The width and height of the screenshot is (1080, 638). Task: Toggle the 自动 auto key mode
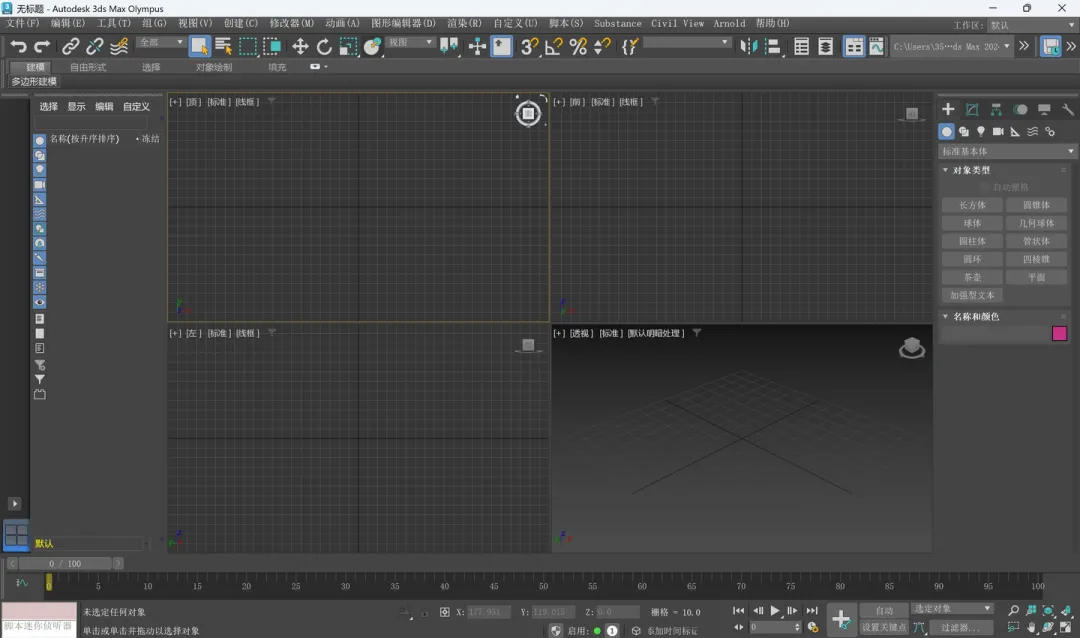click(884, 610)
